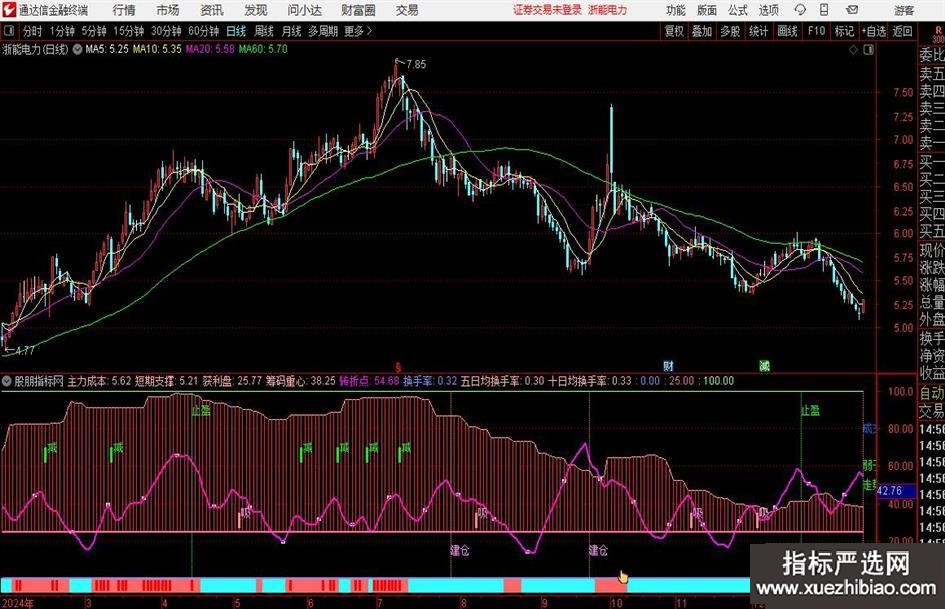
Task: Open the 发现 menu
Action: pos(256,10)
